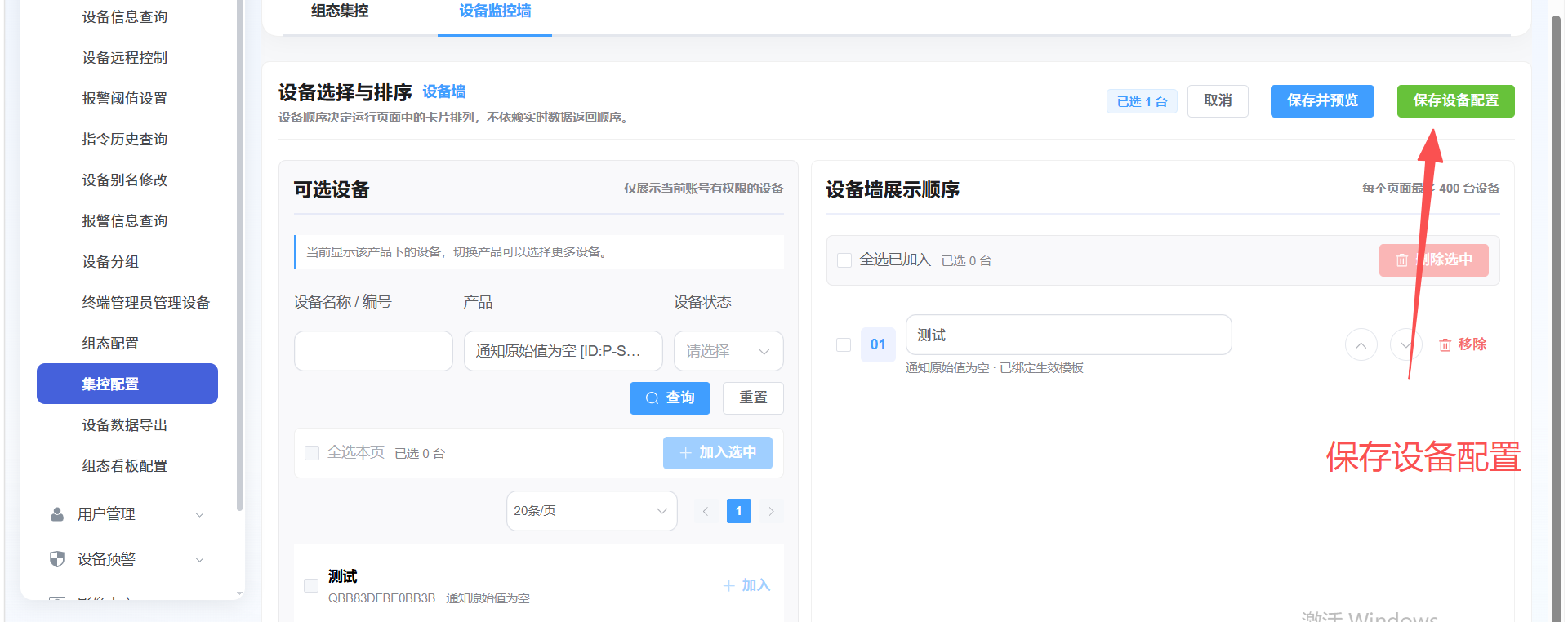Tick the 全选本页 checkbox
The width and height of the screenshot is (1568, 622).
point(312,453)
